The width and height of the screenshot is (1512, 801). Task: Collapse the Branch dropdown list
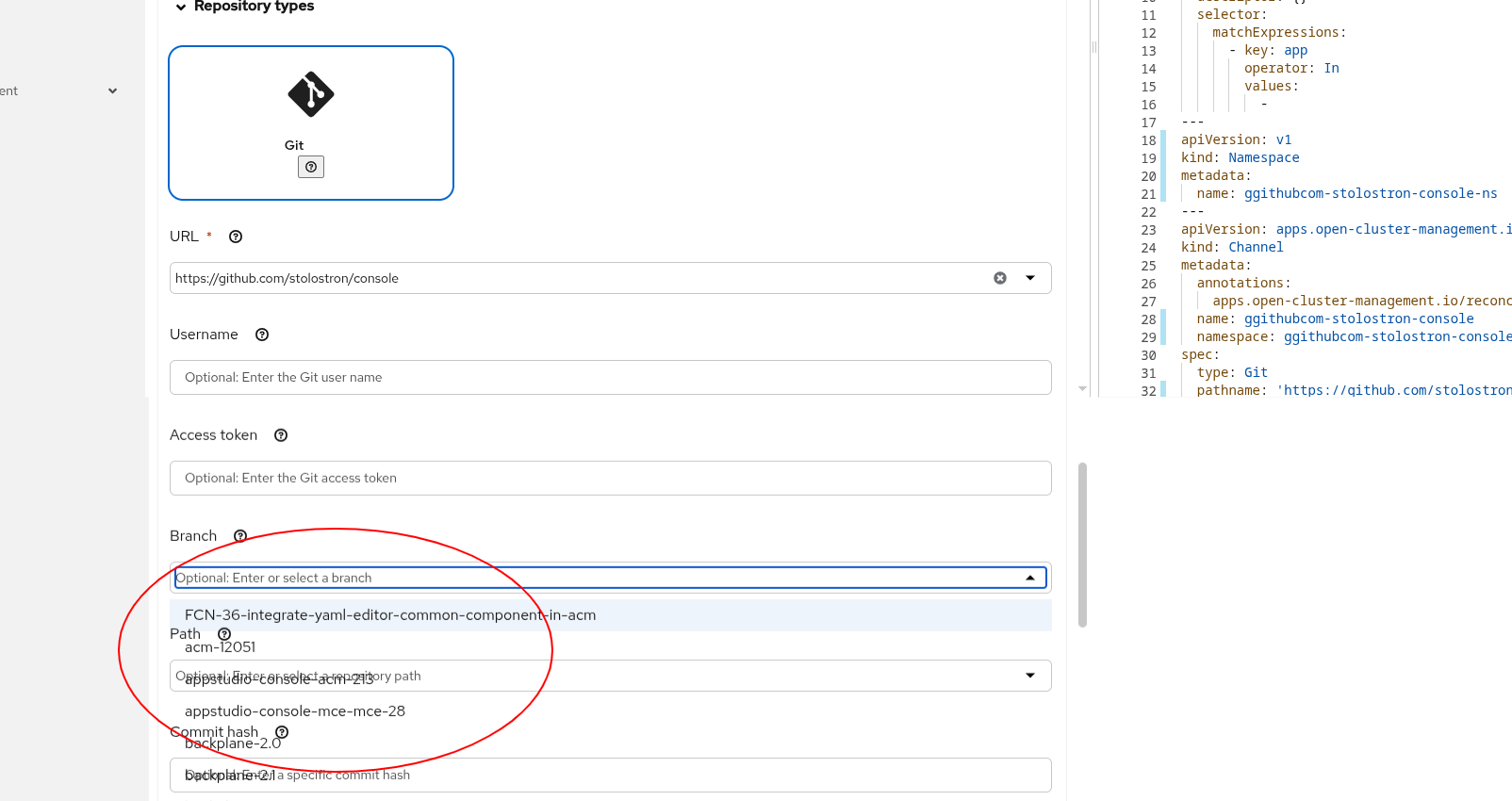pyautogui.click(x=1030, y=578)
